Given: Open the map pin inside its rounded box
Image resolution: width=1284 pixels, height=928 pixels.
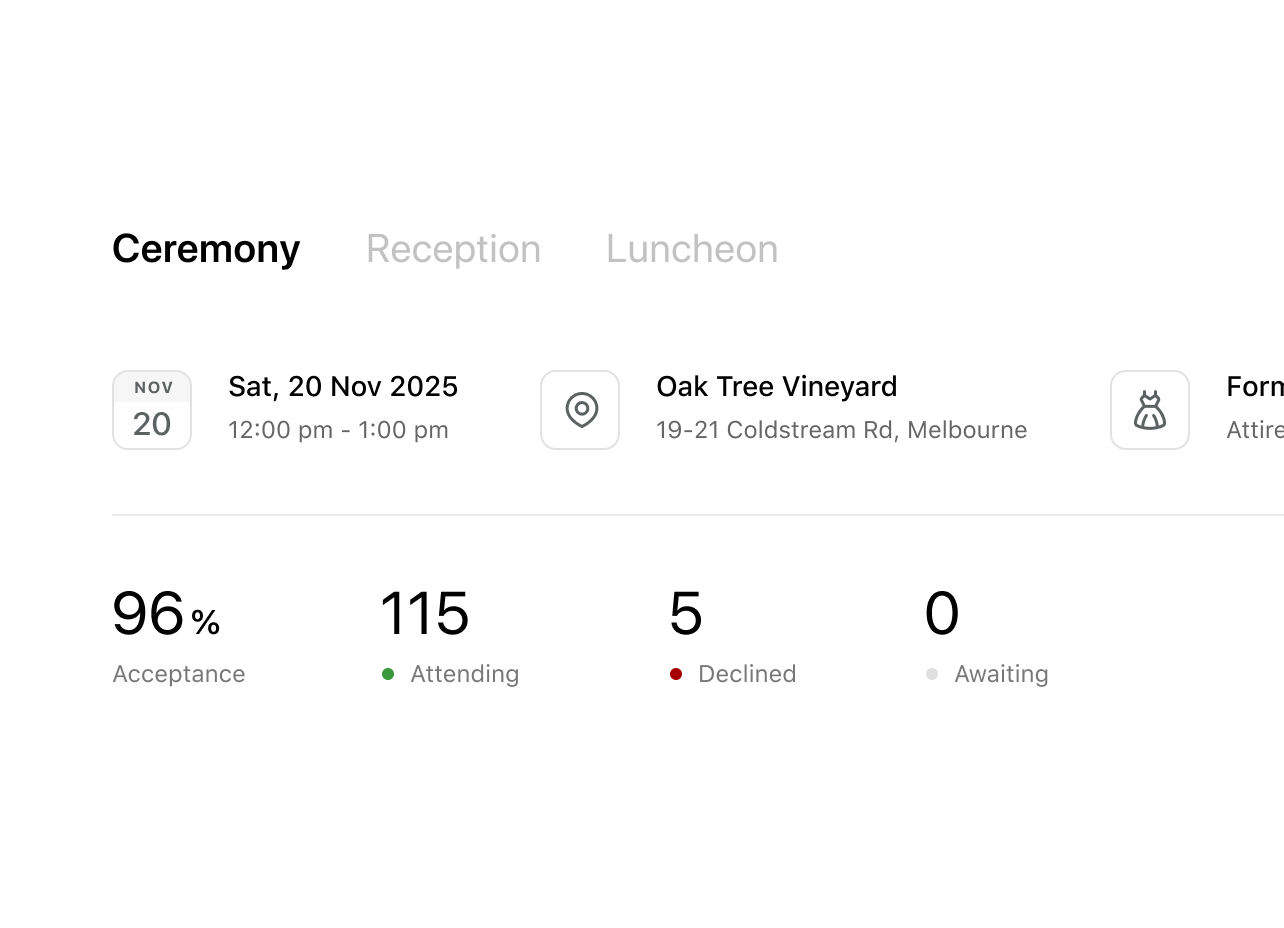Looking at the screenshot, I should pos(580,409).
